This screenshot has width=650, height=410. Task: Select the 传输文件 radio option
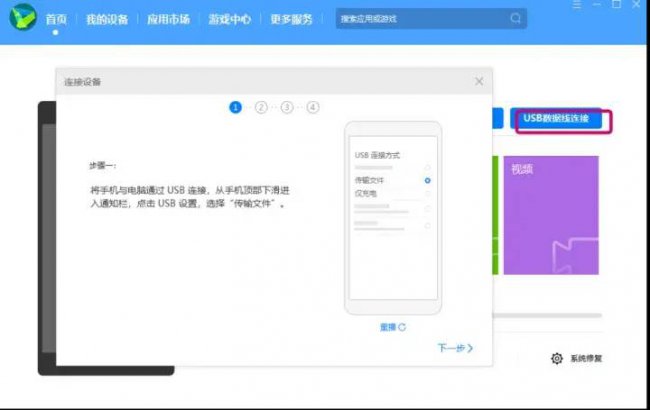[x=427, y=180]
